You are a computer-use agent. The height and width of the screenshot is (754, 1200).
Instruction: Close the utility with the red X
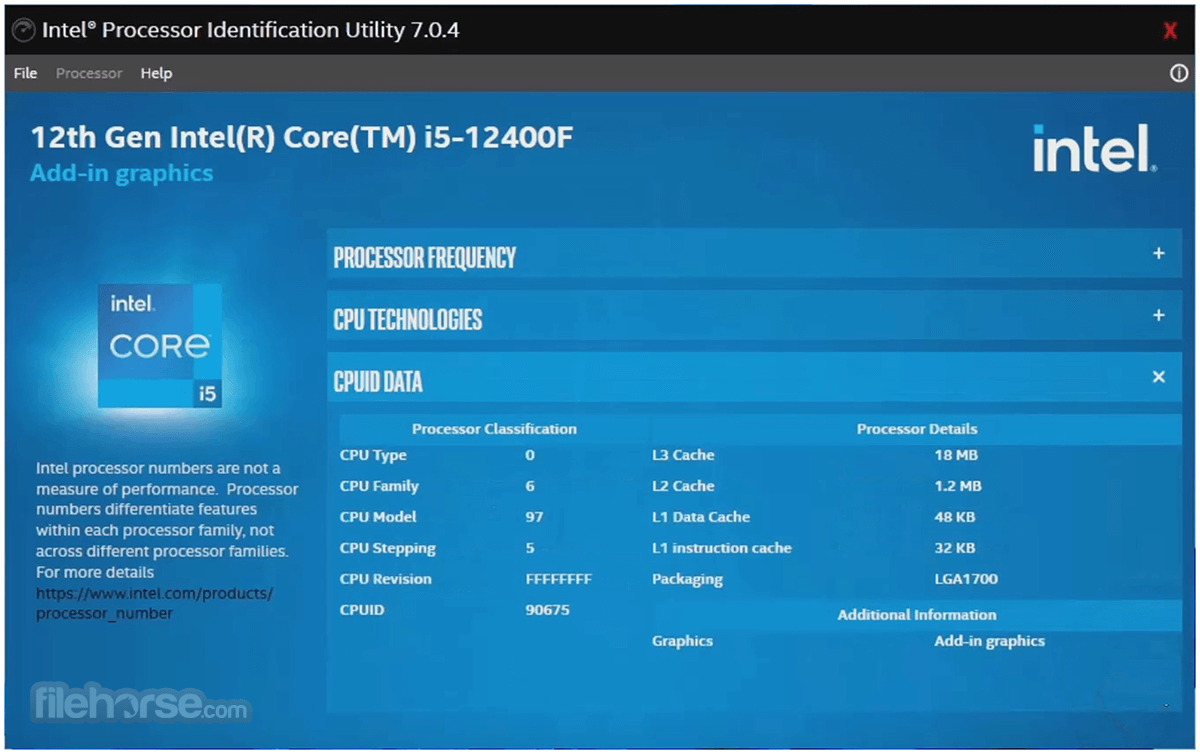pyautogui.click(x=1170, y=30)
